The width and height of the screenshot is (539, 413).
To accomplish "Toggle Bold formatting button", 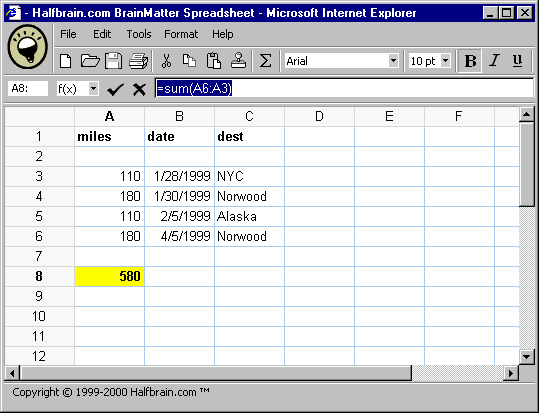I will pos(470,61).
